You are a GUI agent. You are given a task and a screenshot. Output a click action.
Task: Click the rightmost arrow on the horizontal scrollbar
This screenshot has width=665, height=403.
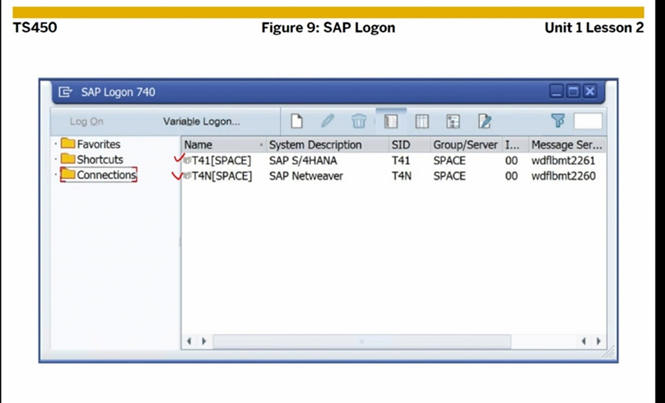(598, 341)
